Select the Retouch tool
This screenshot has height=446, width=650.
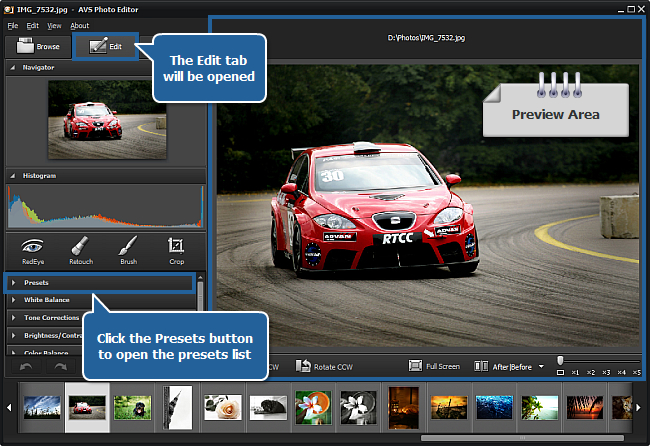(81, 251)
